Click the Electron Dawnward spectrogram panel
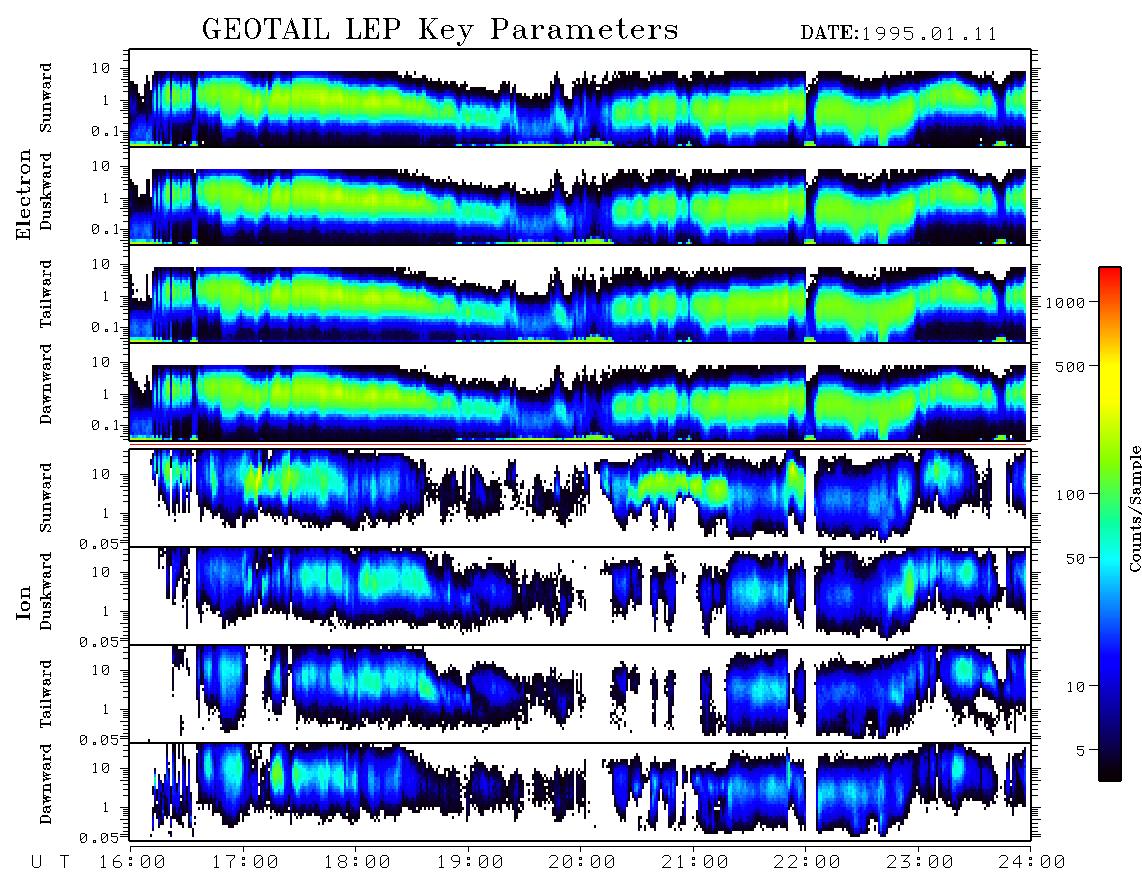1142x880 pixels. point(580,393)
